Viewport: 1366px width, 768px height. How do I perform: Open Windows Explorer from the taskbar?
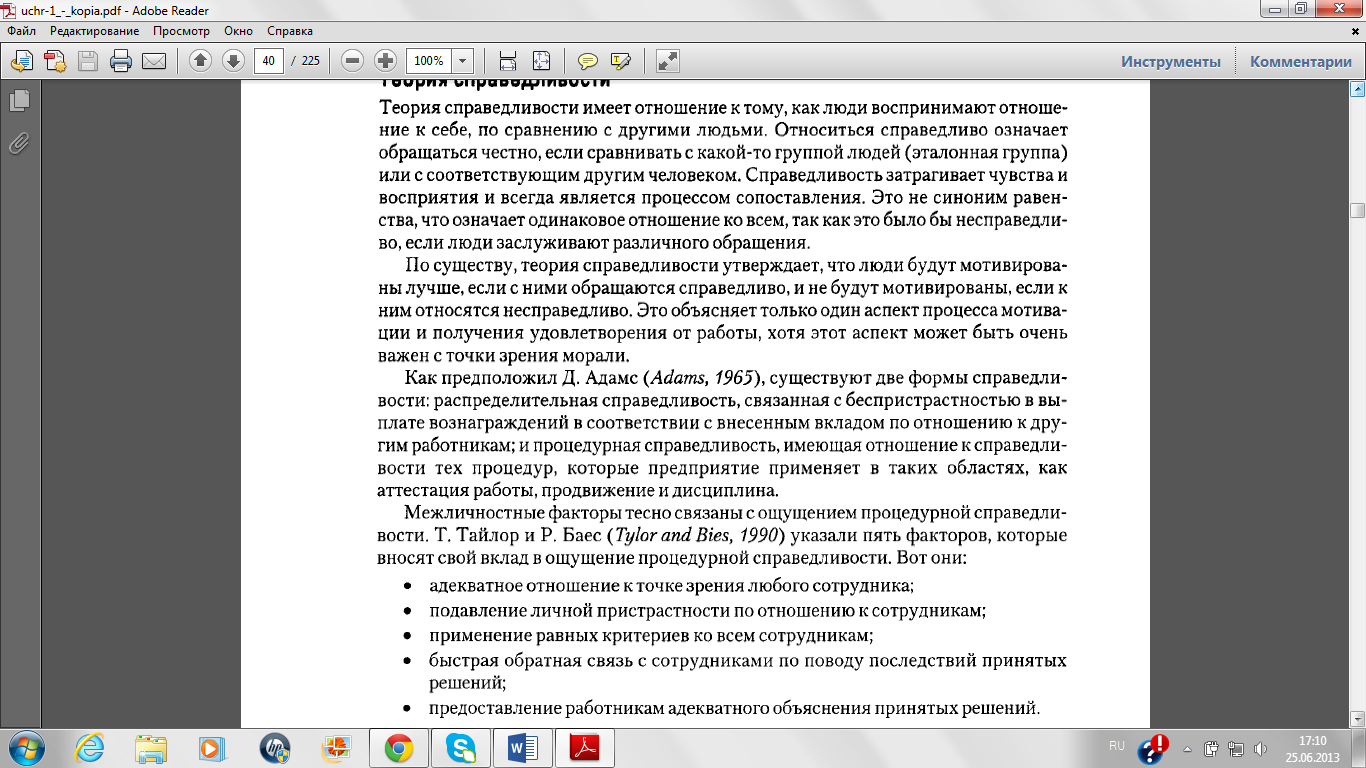click(151, 747)
